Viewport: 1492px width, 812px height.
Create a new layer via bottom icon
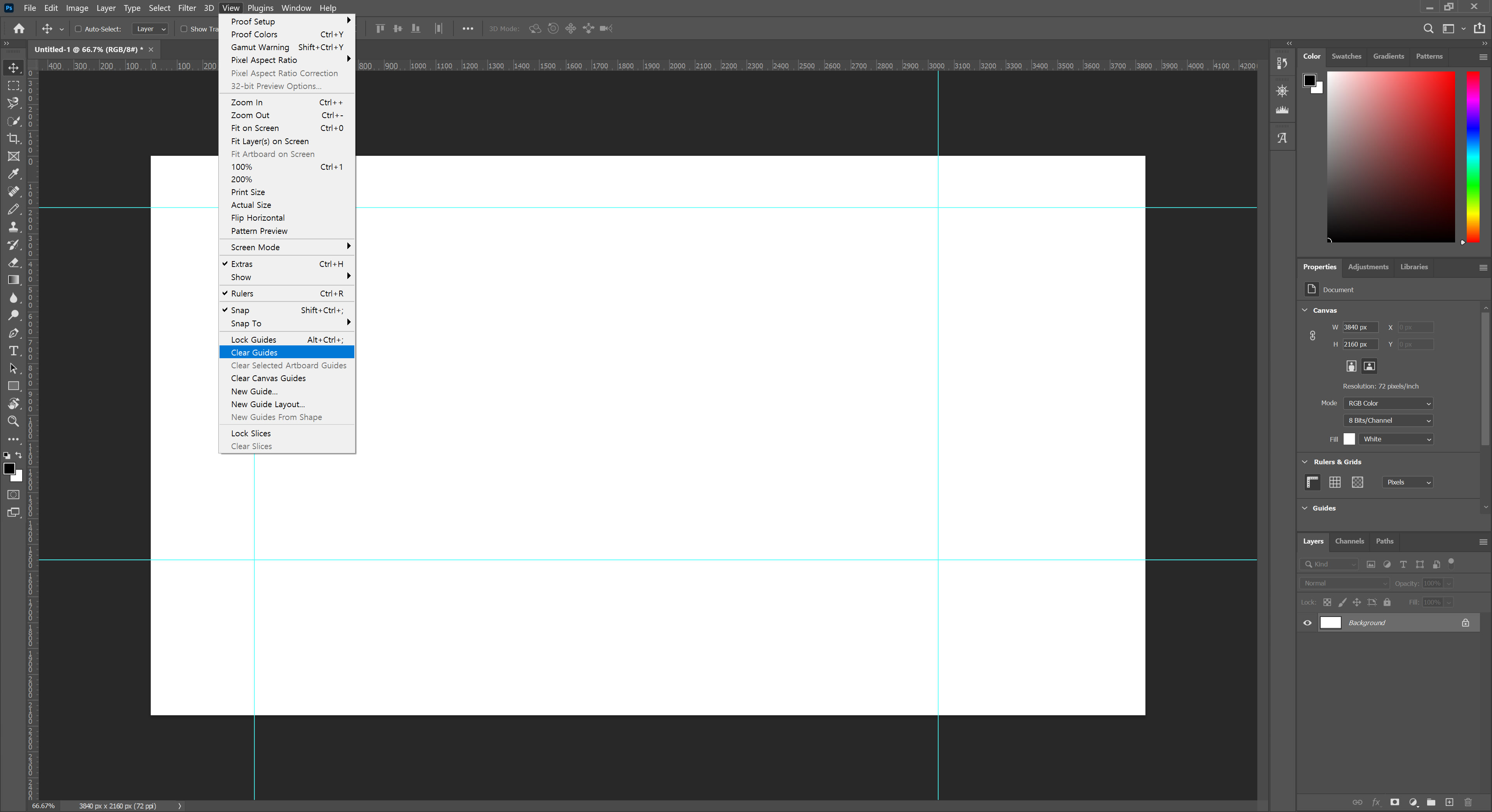coord(1449,802)
